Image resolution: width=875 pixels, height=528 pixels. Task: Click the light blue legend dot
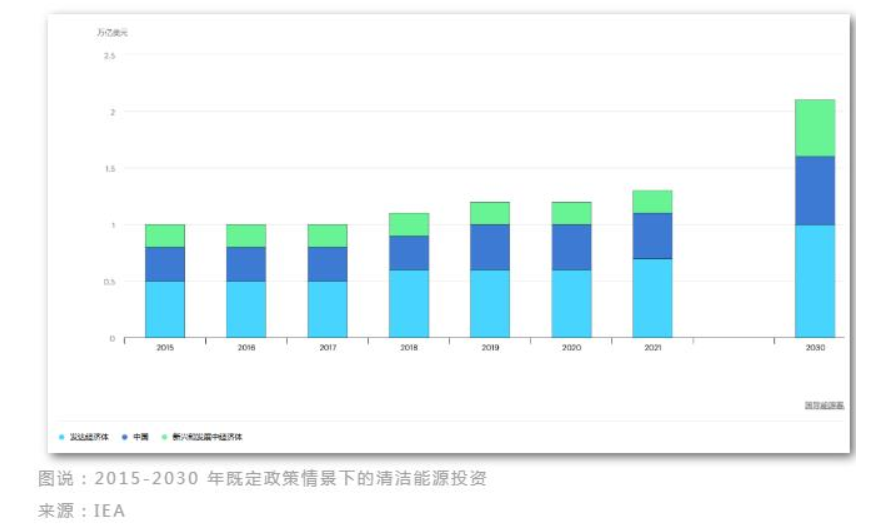tap(62, 437)
